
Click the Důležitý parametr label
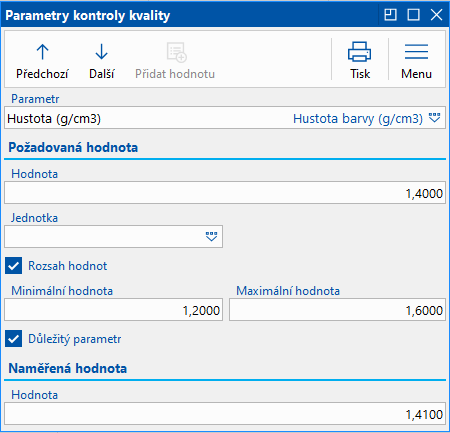tap(75, 339)
